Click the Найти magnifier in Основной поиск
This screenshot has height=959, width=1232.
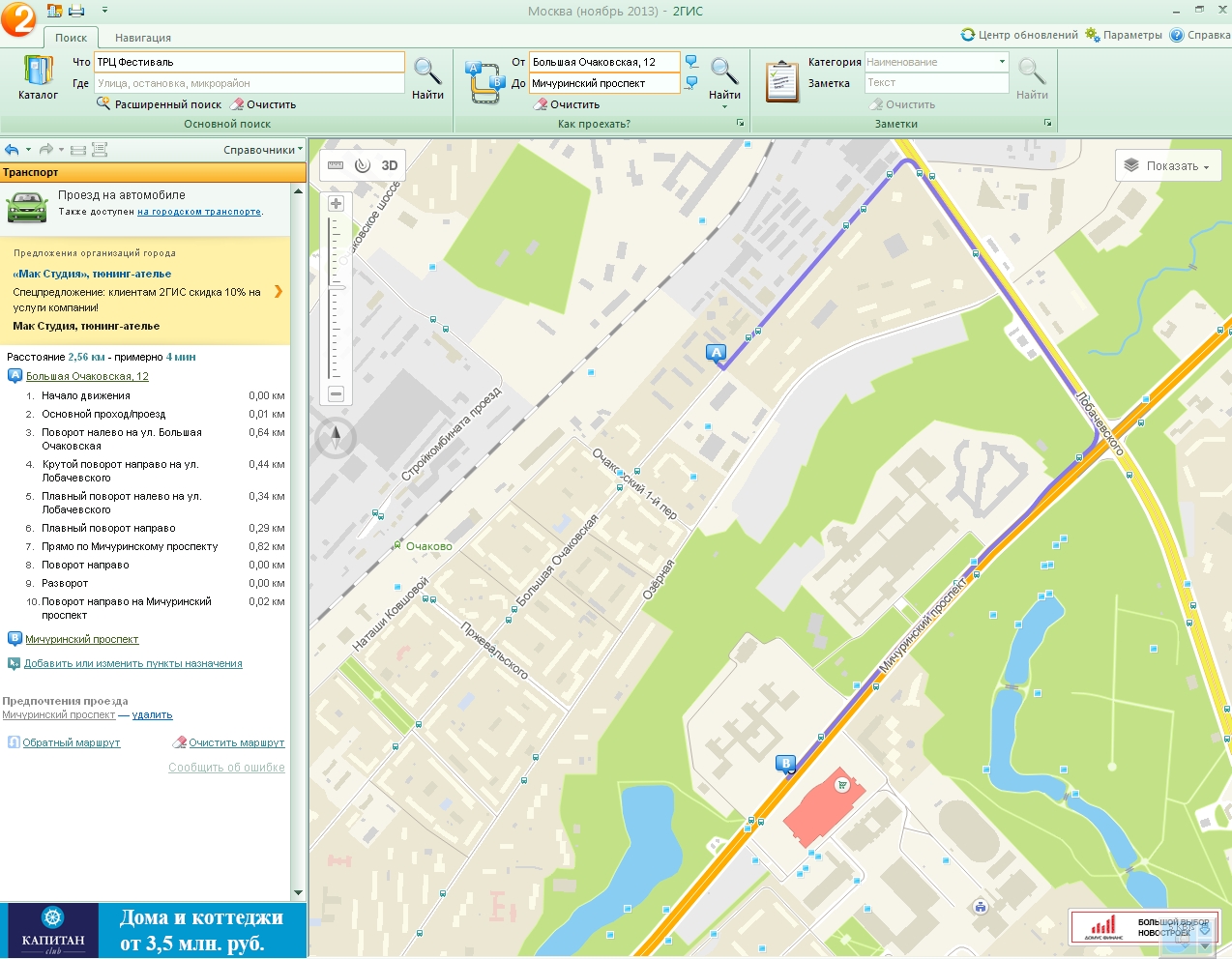pyautogui.click(x=427, y=77)
